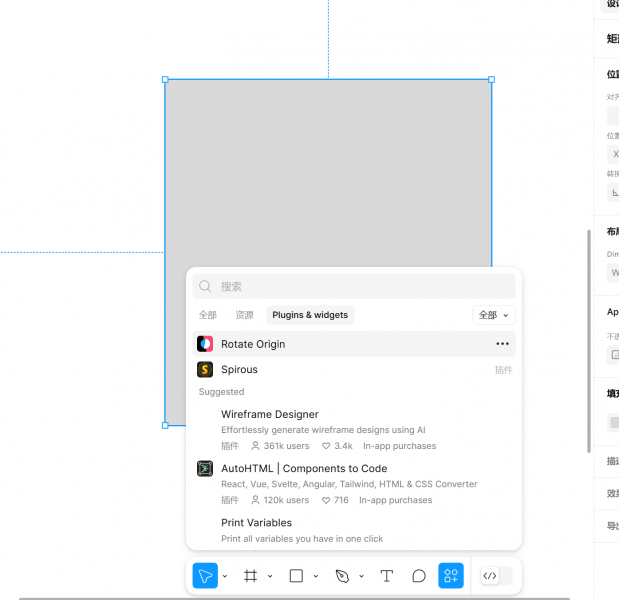Click the search field in plugins panel
This screenshot has width=619, height=600.
tap(354, 286)
